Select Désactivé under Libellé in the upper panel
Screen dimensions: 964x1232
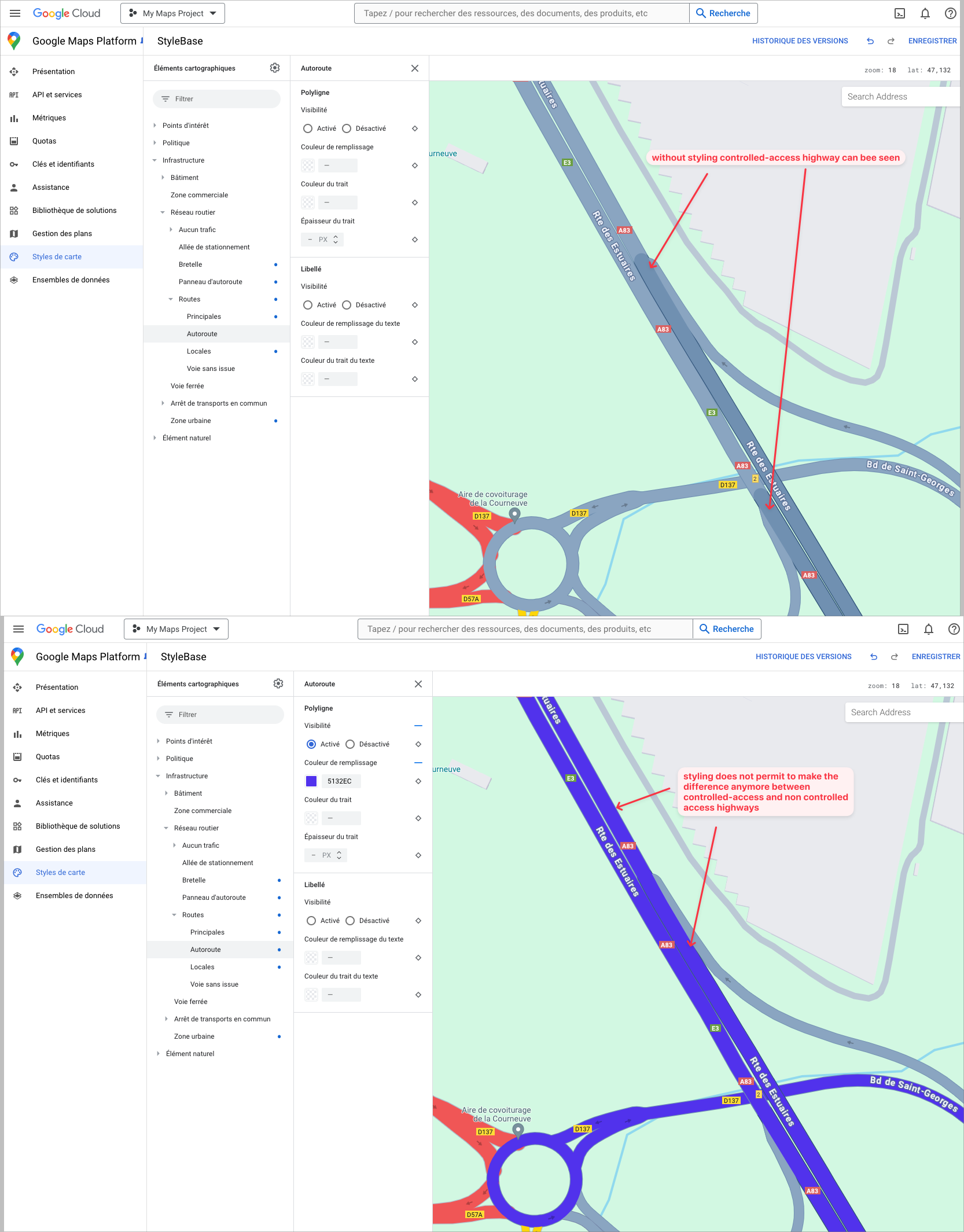[347, 305]
